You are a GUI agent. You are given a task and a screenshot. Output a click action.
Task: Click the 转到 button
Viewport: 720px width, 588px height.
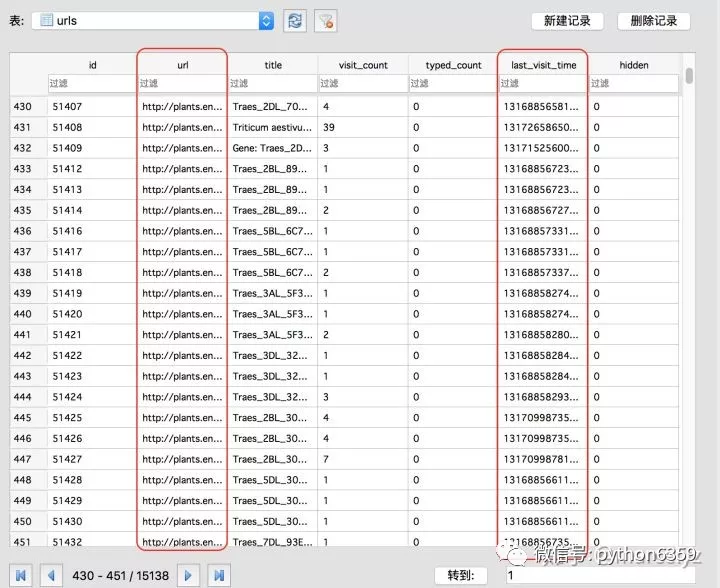point(461,575)
